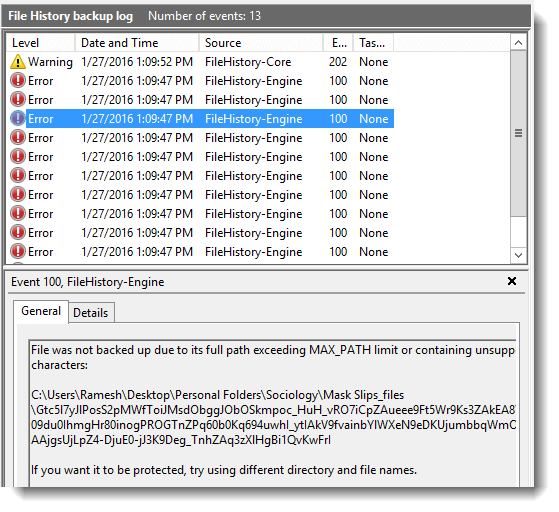This screenshot has width=559, height=512.
Task: Click the red error icon in the first Error row
Action: pos(18,81)
